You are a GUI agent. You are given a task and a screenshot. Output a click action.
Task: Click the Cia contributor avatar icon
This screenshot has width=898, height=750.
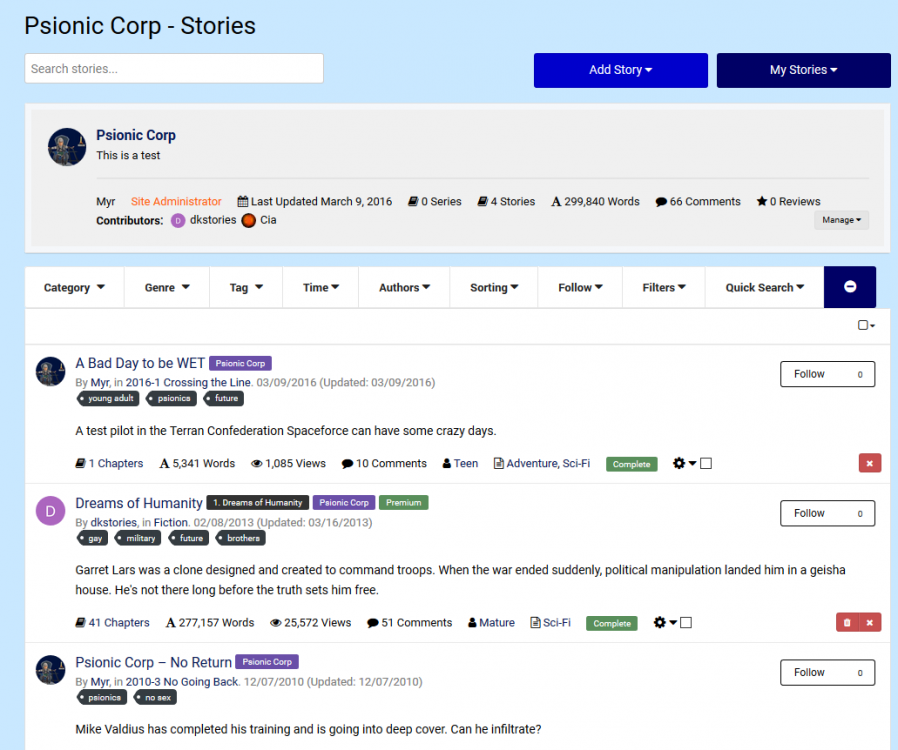[x=248, y=220]
